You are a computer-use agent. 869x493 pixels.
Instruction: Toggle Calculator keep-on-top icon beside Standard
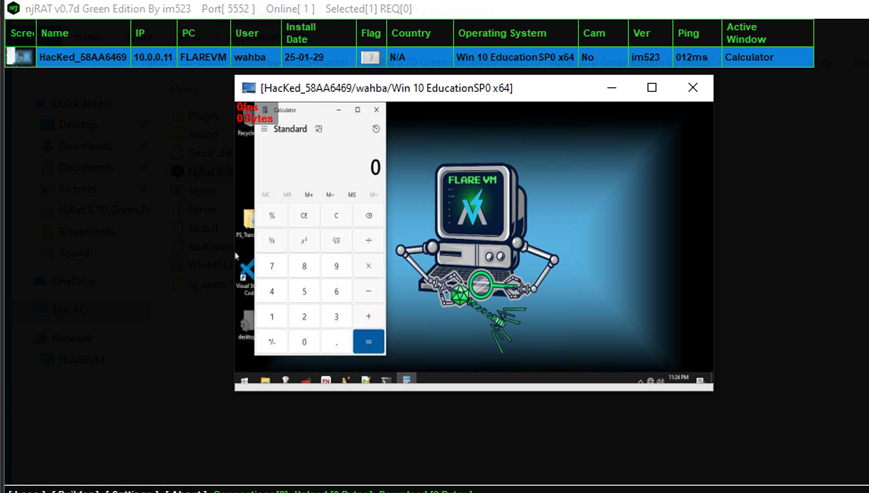(319, 129)
